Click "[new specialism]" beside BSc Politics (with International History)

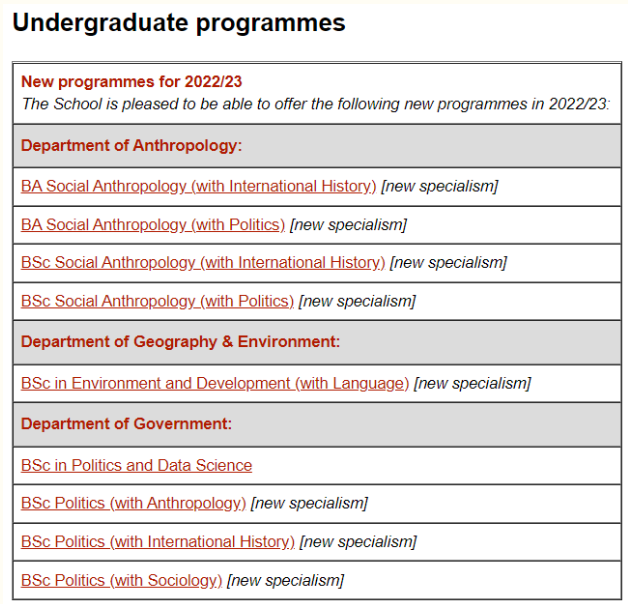(358, 542)
